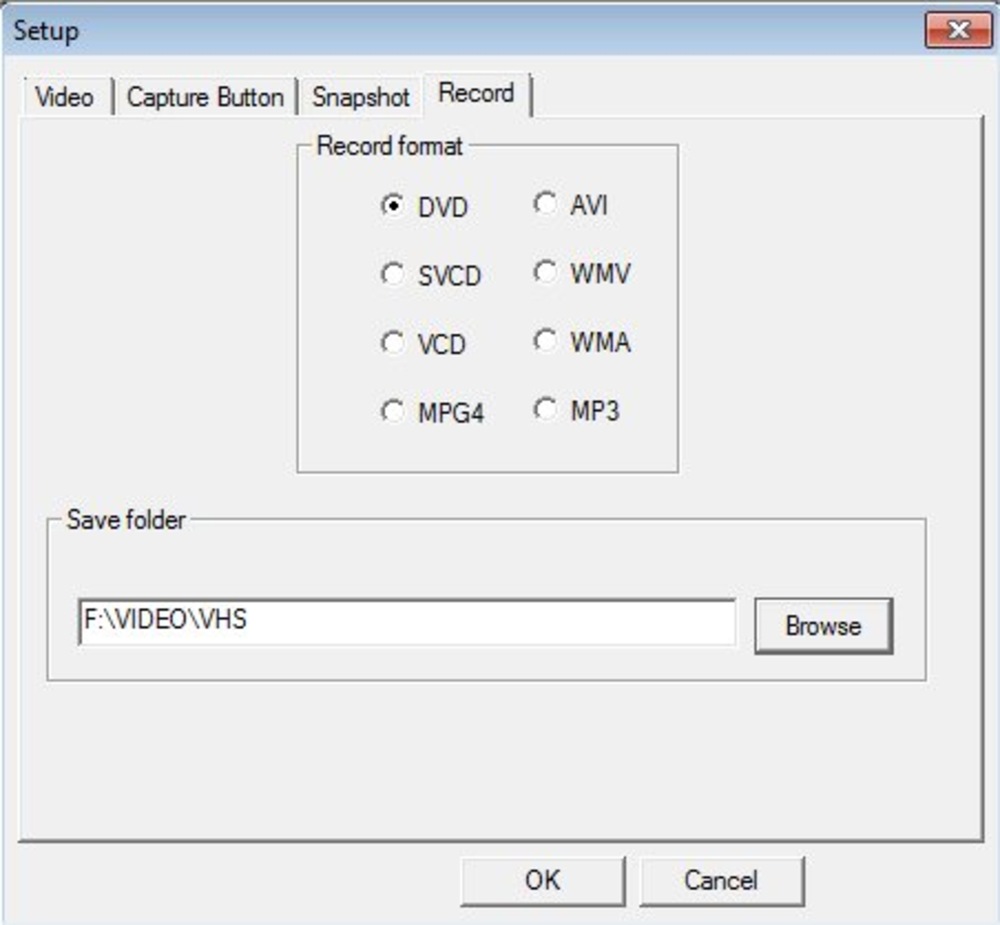
Task: Select the SVCD radio button
Action: [393, 274]
